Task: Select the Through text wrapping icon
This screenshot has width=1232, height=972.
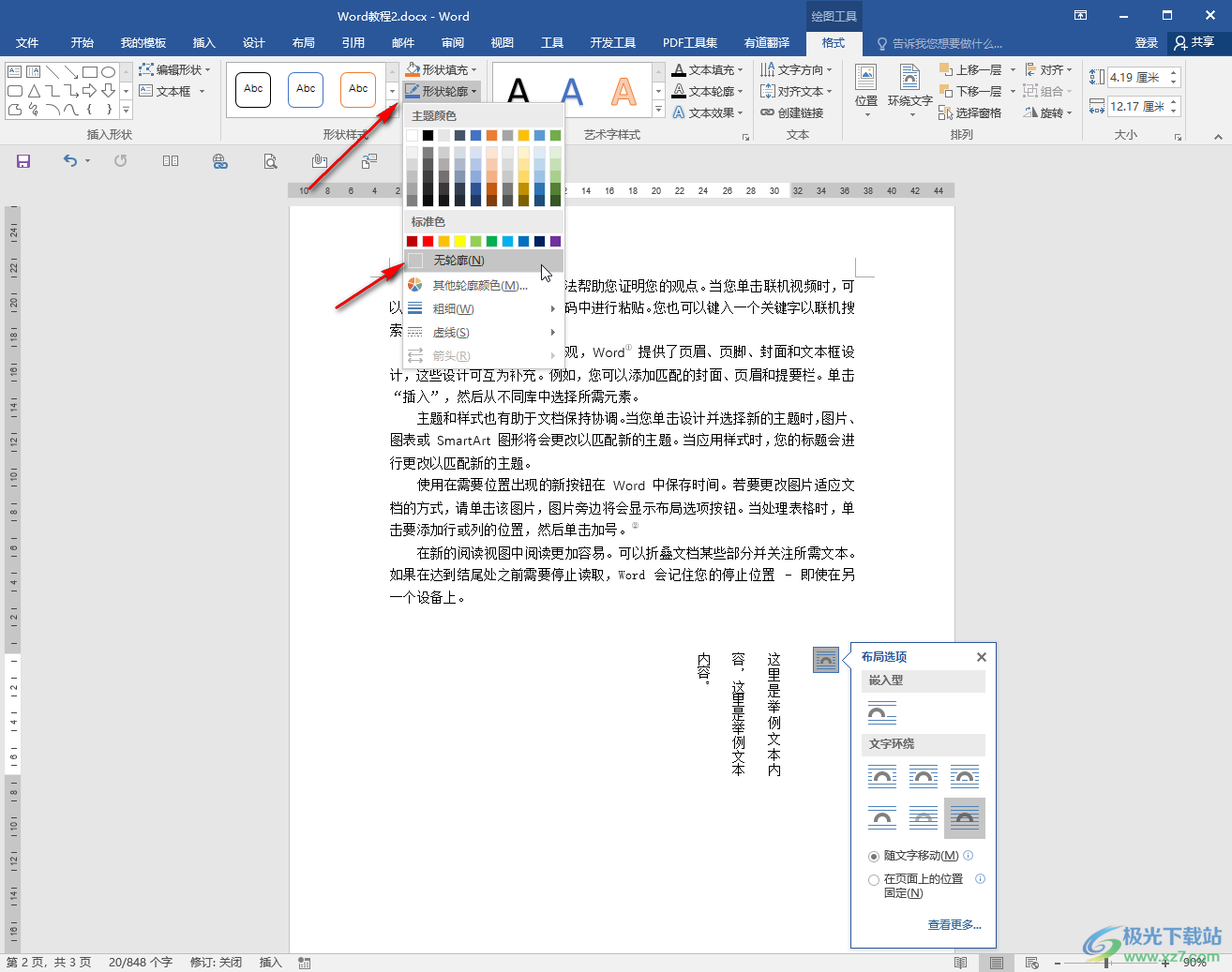Action: (965, 776)
